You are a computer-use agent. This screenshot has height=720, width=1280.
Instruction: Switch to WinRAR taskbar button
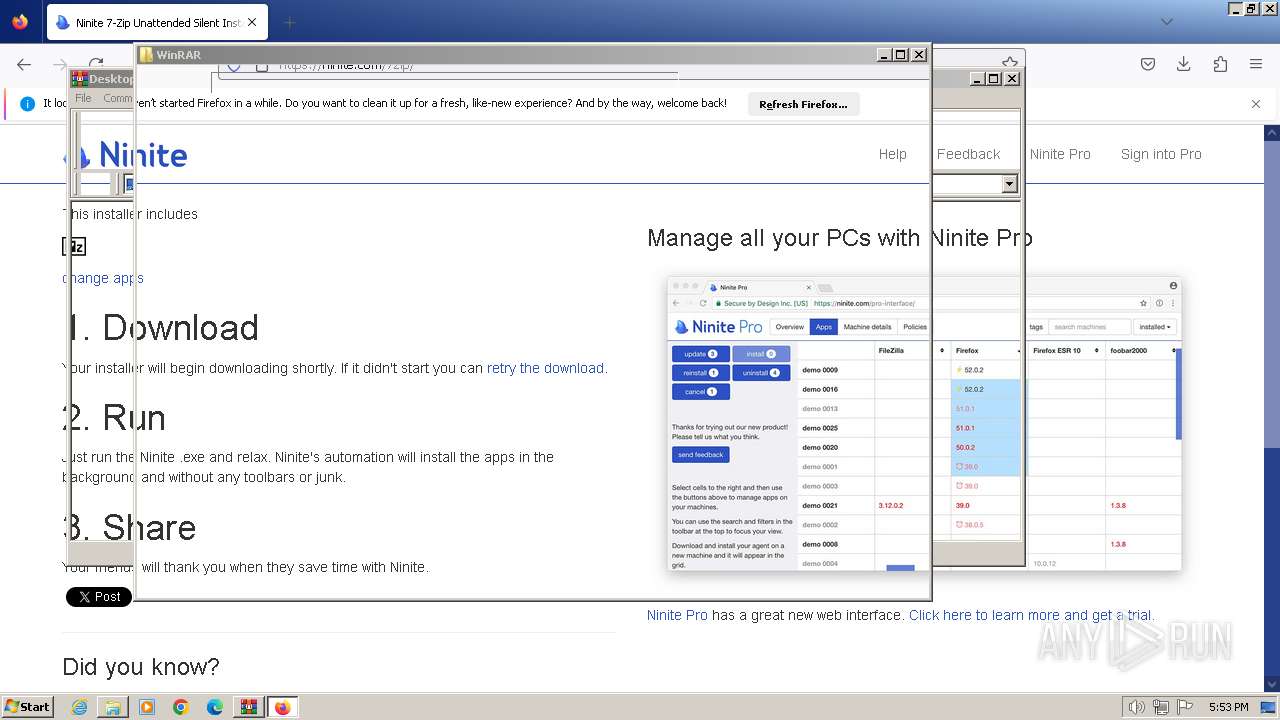click(x=249, y=707)
